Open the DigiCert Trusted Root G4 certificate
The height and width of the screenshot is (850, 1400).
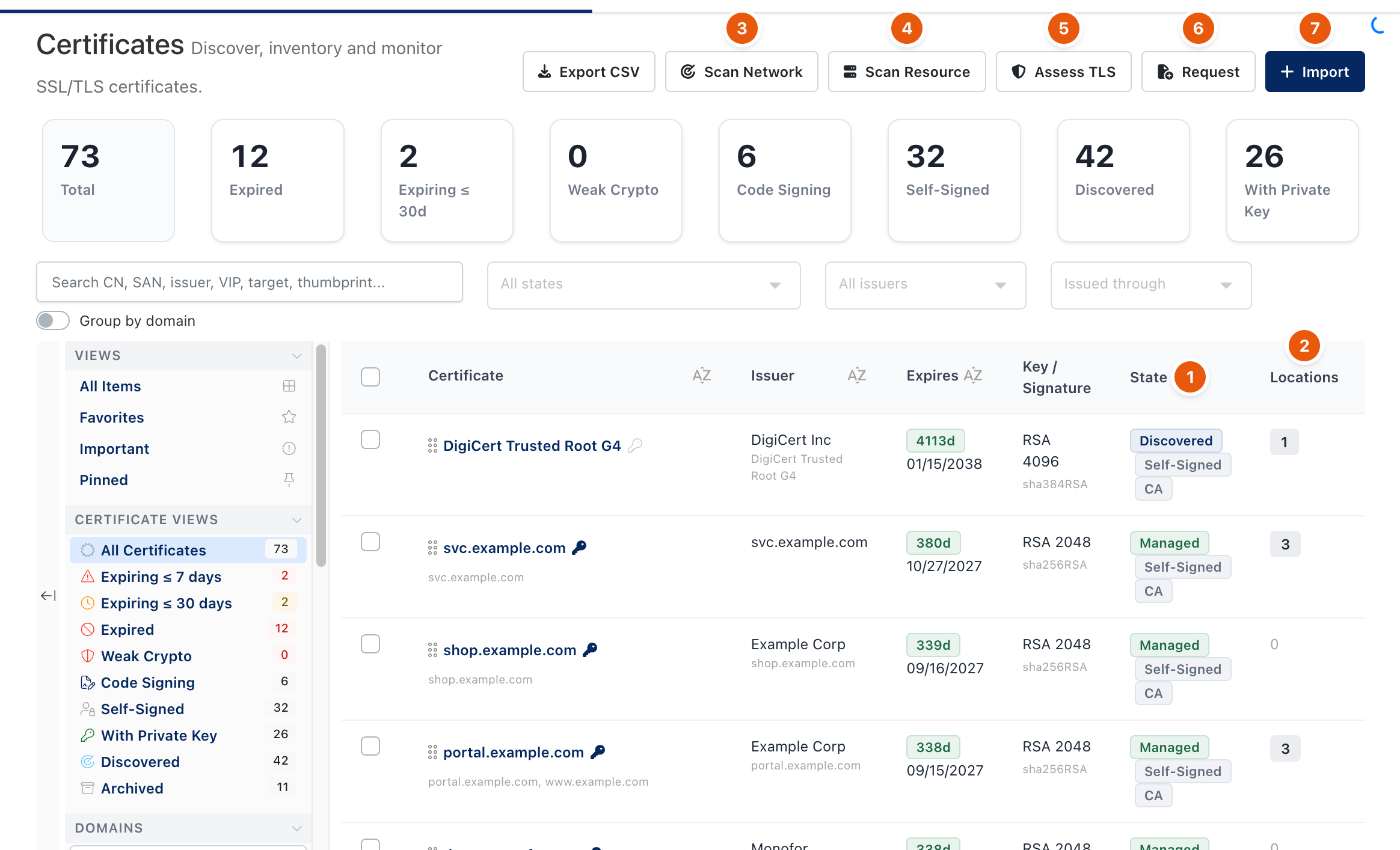(x=532, y=446)
